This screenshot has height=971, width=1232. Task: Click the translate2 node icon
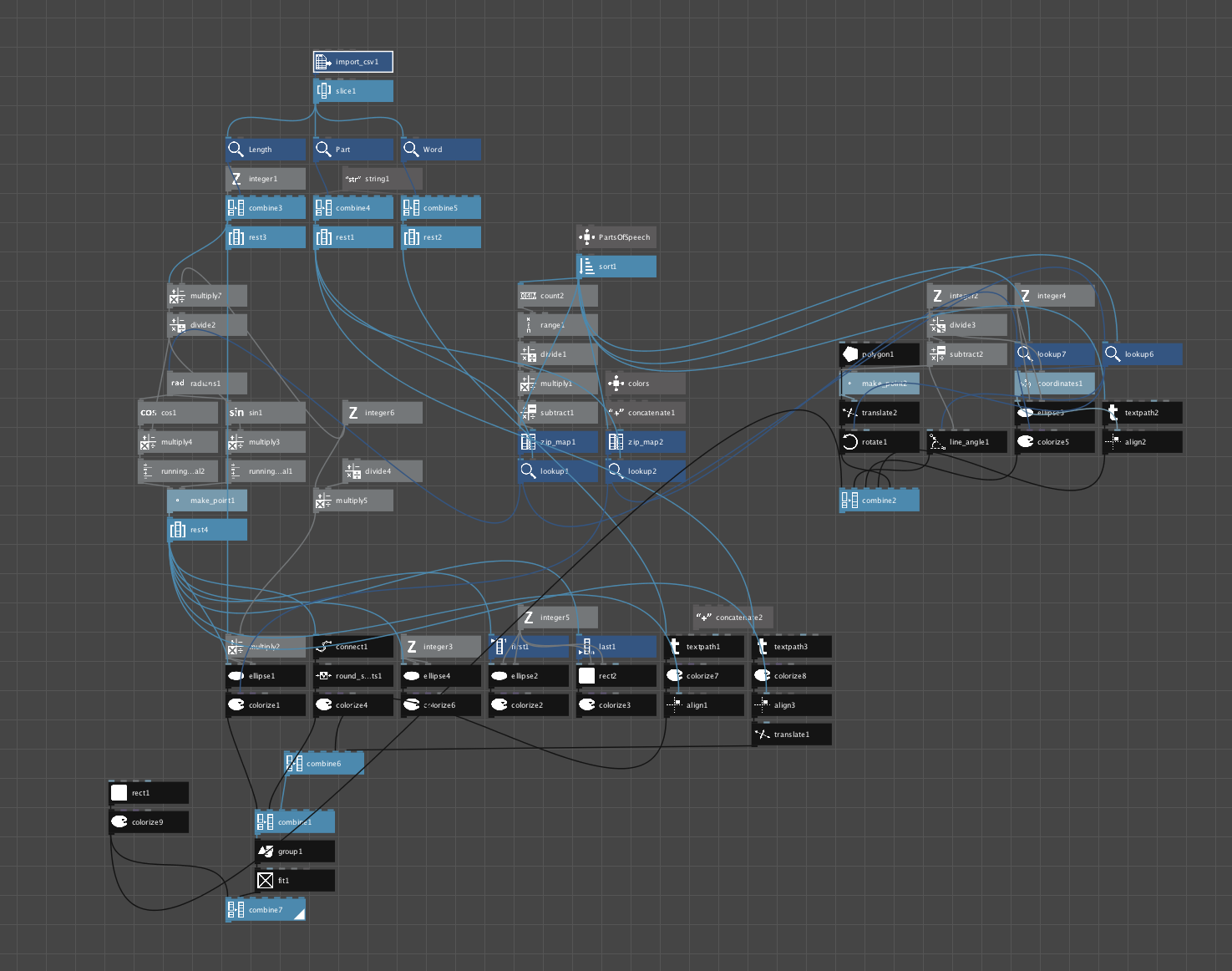tap(849, 413)
